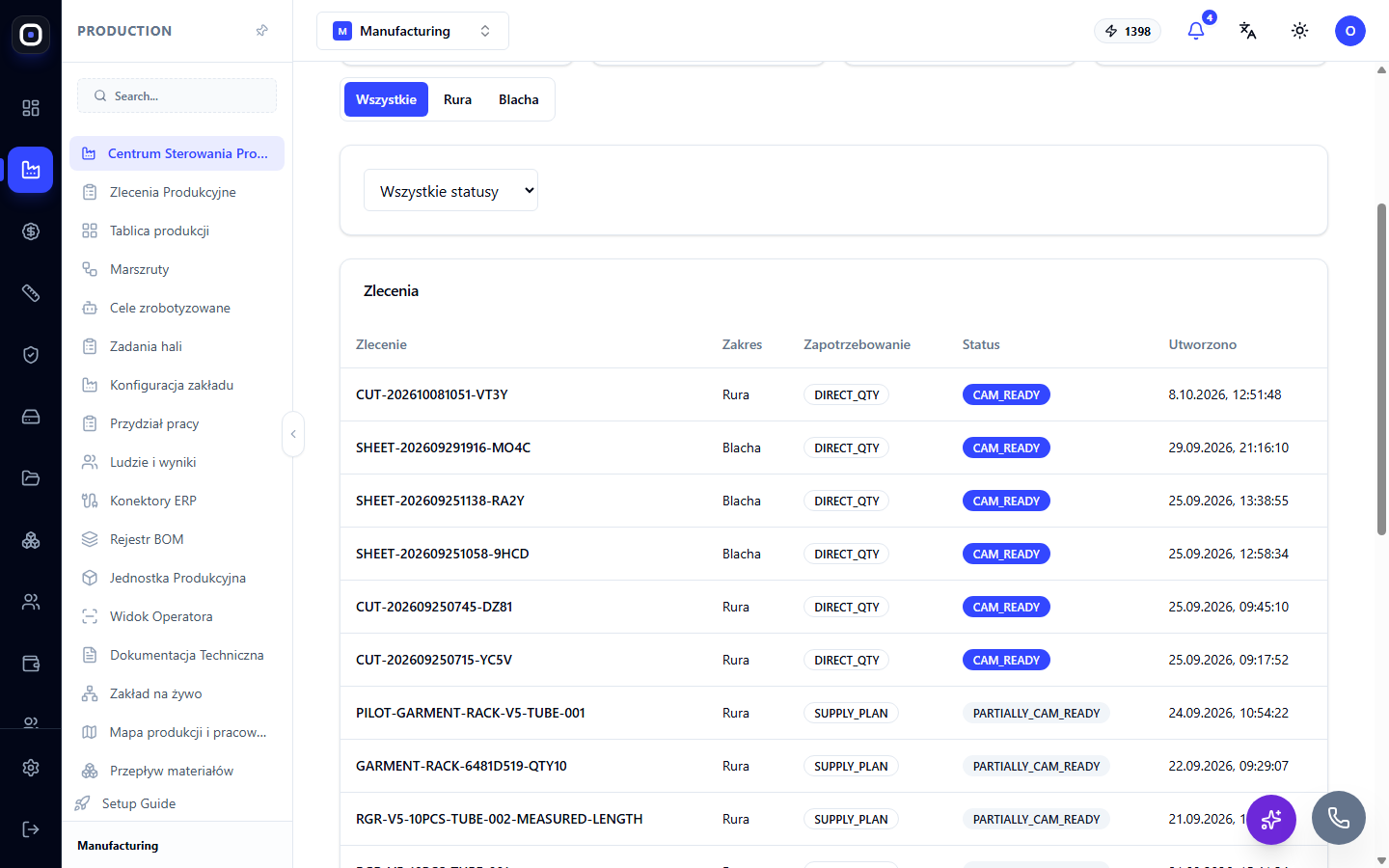Open the dashboard grid icon in left rail
The image size is (1389, 868).
pos(31,108)
